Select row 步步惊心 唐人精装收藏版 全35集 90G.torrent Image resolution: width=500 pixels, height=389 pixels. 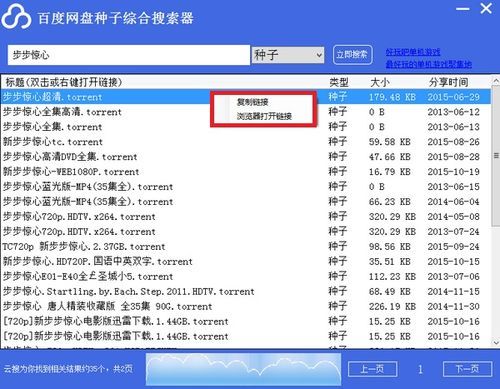pyautogui.click(x=246, y=306)
